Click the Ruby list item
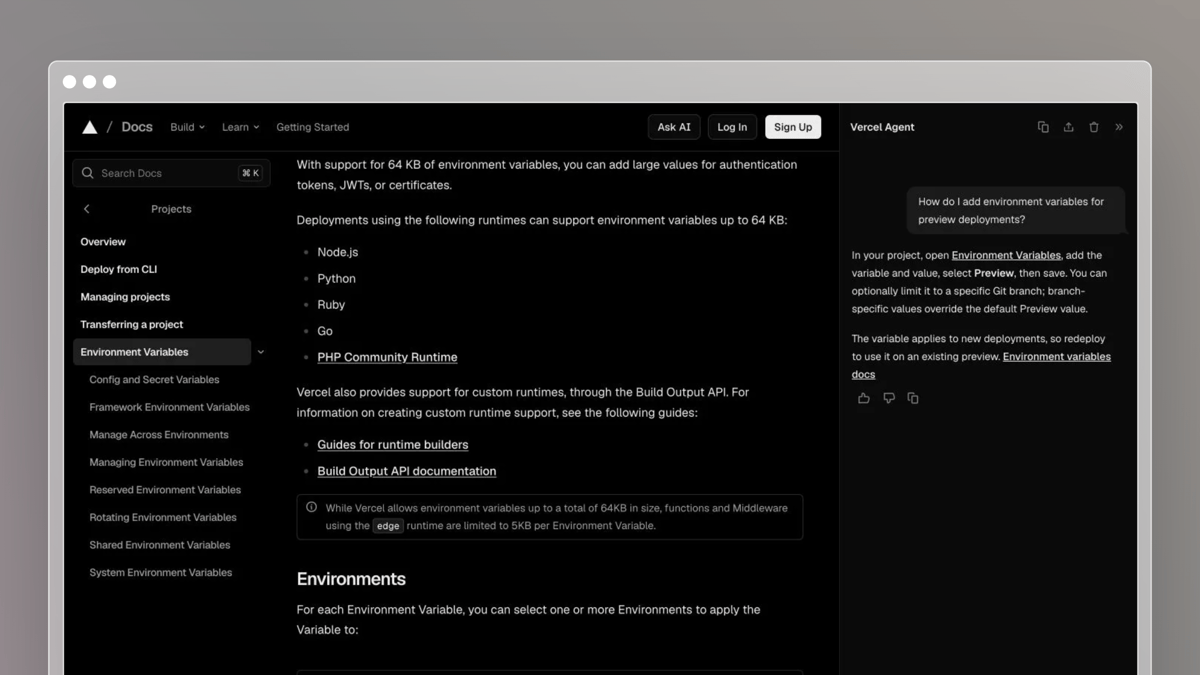1200x675 pixels. 331,305
